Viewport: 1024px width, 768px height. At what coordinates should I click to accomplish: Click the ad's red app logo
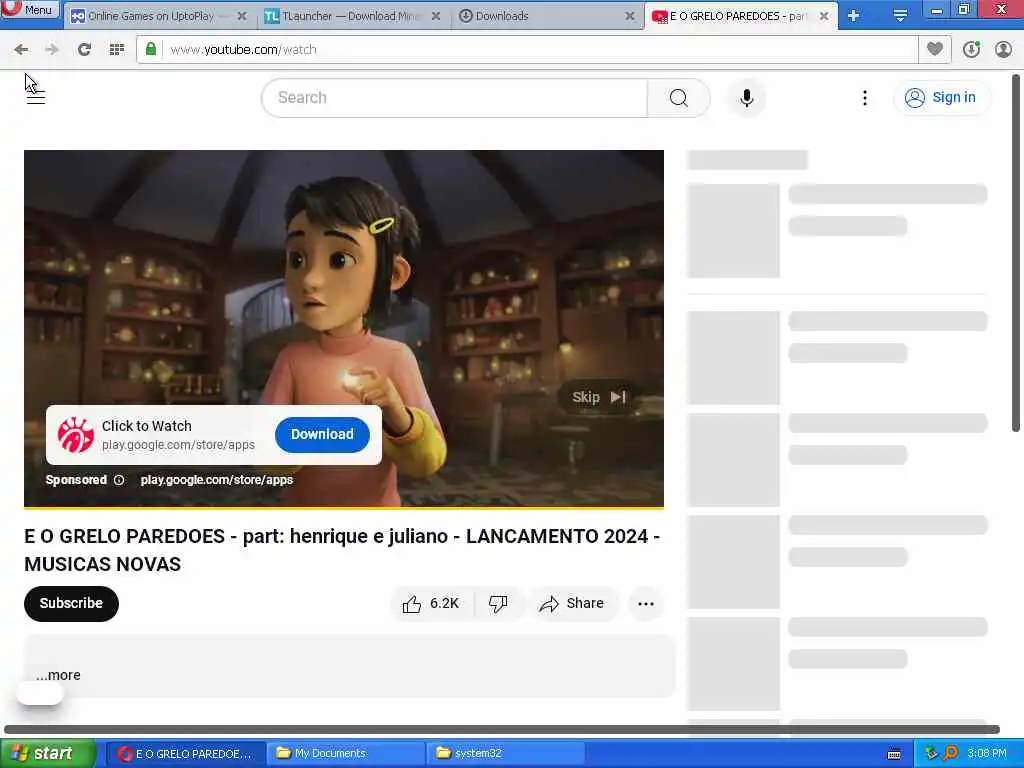click(x=75, y=435)
